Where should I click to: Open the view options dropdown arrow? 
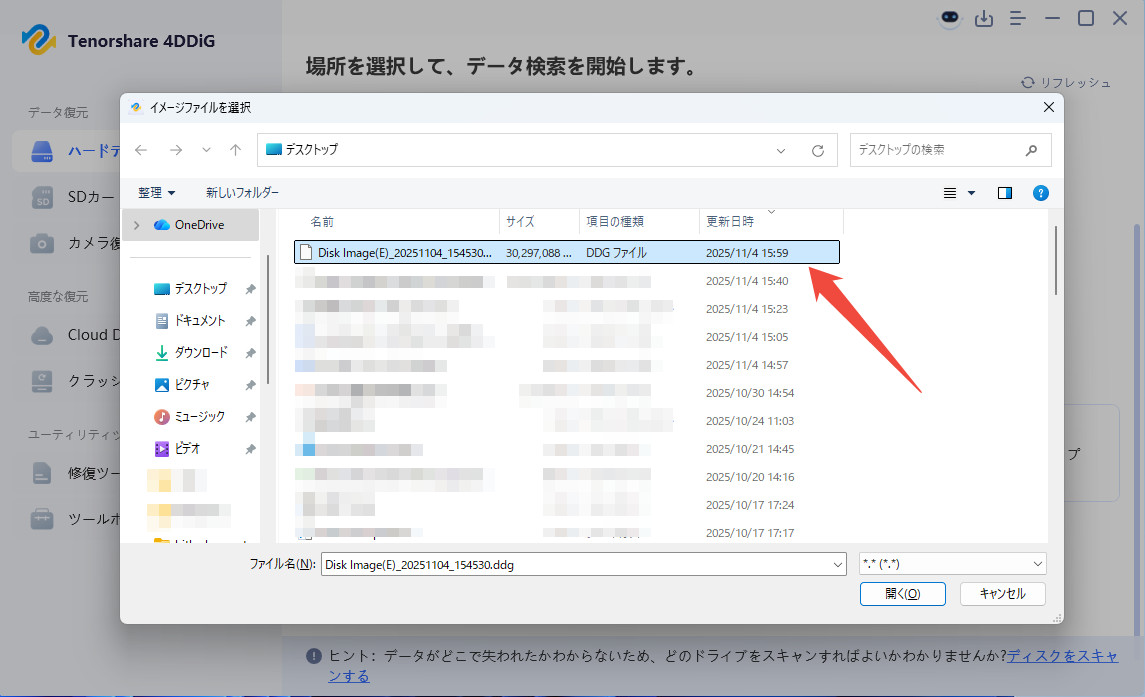pos(971,193)
